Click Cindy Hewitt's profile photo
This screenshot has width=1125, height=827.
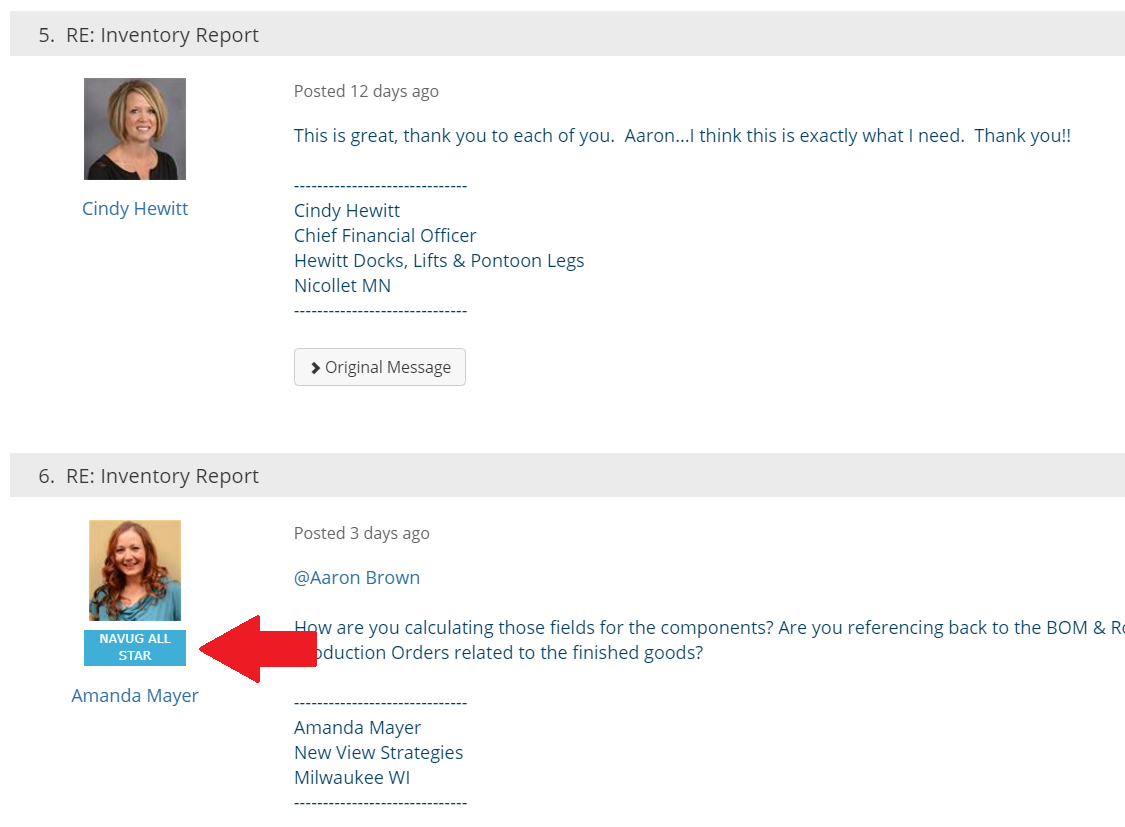click(x=135, y=129)
